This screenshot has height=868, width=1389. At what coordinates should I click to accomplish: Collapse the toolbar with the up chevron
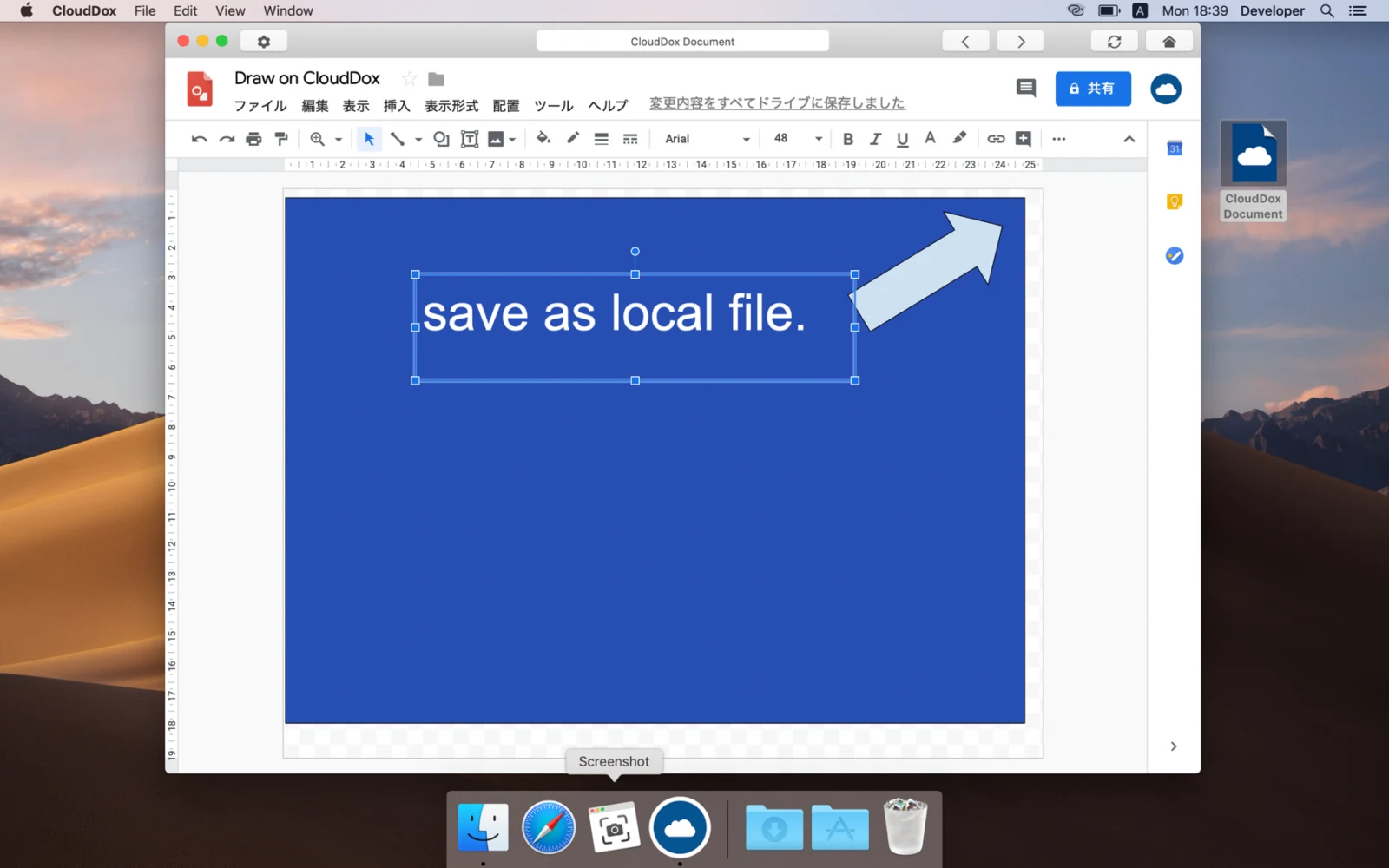tap(1129, 139)
